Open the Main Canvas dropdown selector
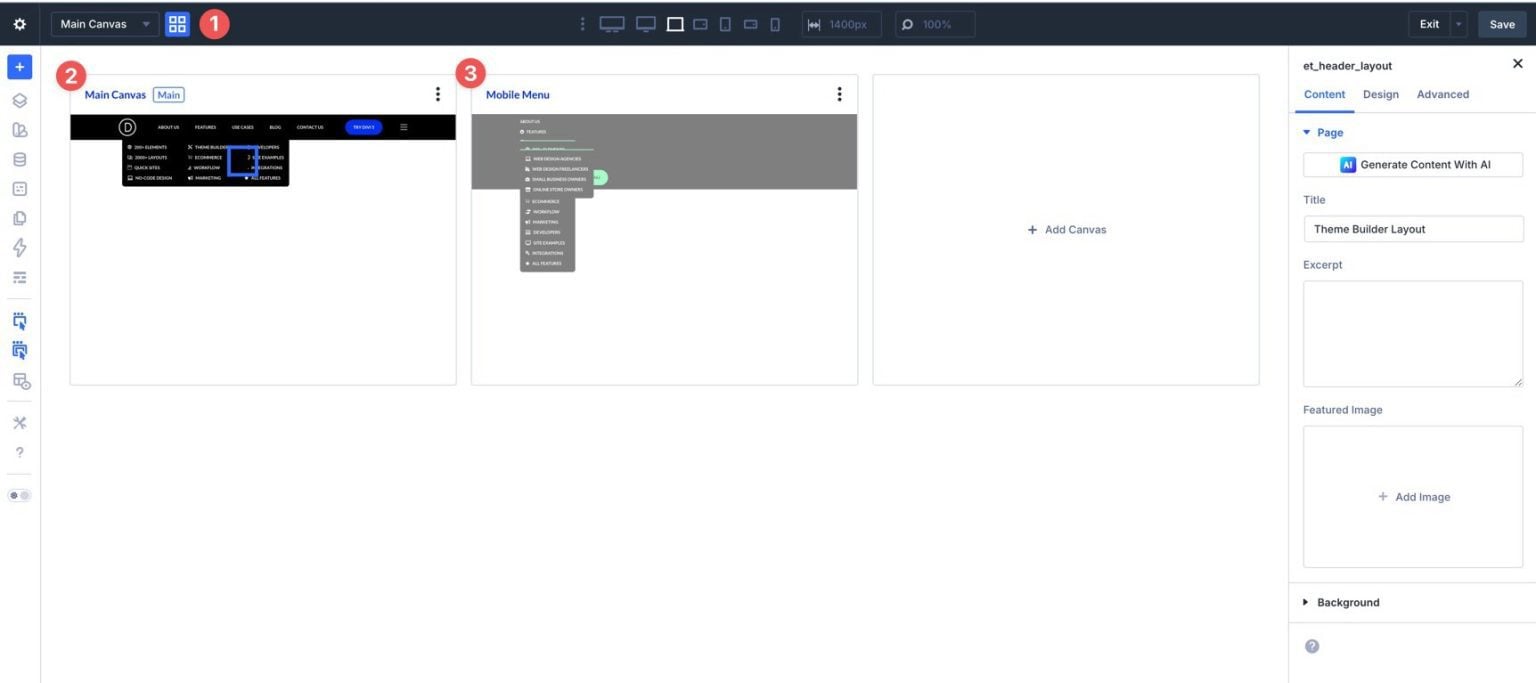This screenshot has width=1536, height=683. click(x=105, y=24)
